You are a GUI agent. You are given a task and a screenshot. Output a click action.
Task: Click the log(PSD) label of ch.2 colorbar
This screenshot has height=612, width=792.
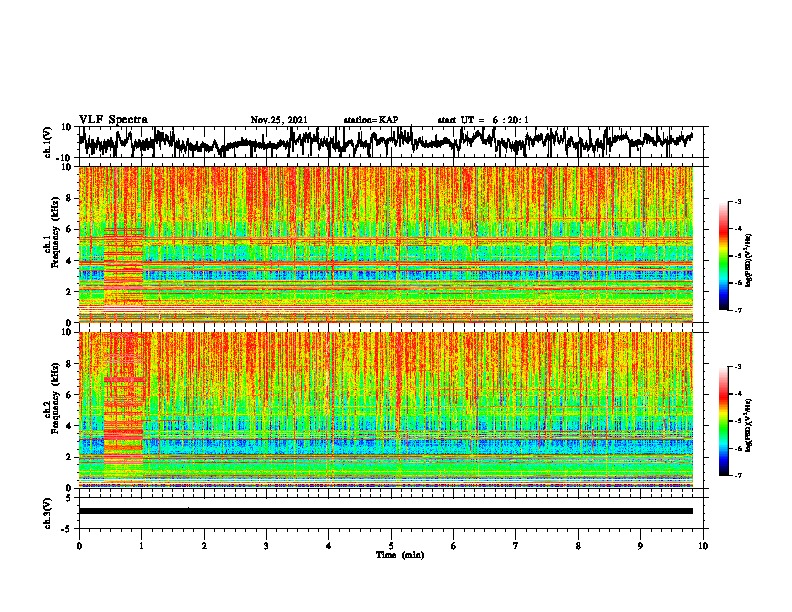tap(748, 425)
